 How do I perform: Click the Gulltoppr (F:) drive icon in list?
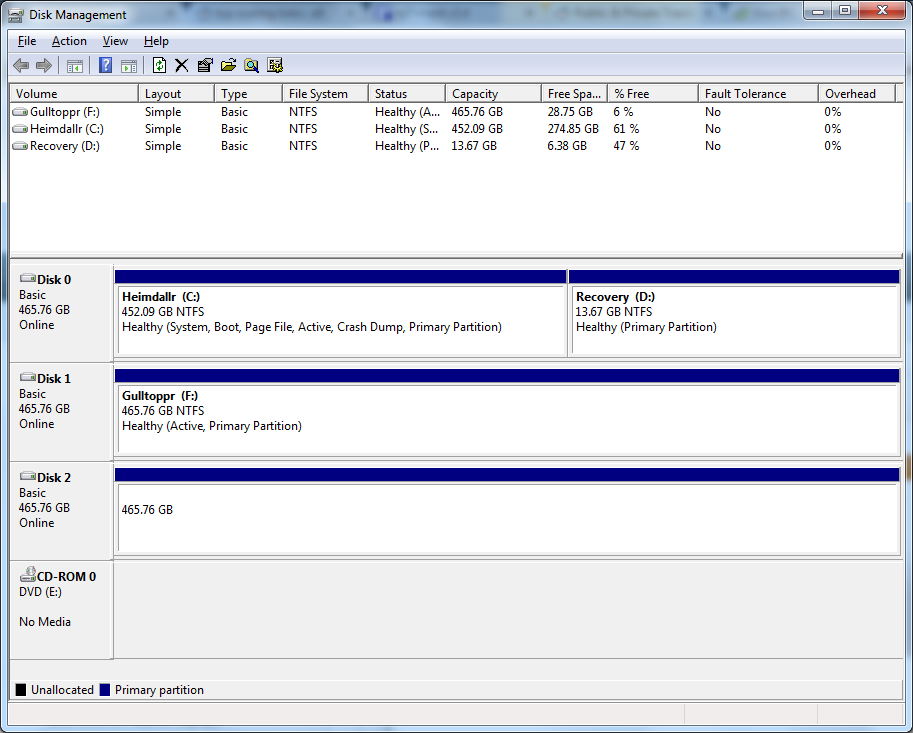(20, 112)
